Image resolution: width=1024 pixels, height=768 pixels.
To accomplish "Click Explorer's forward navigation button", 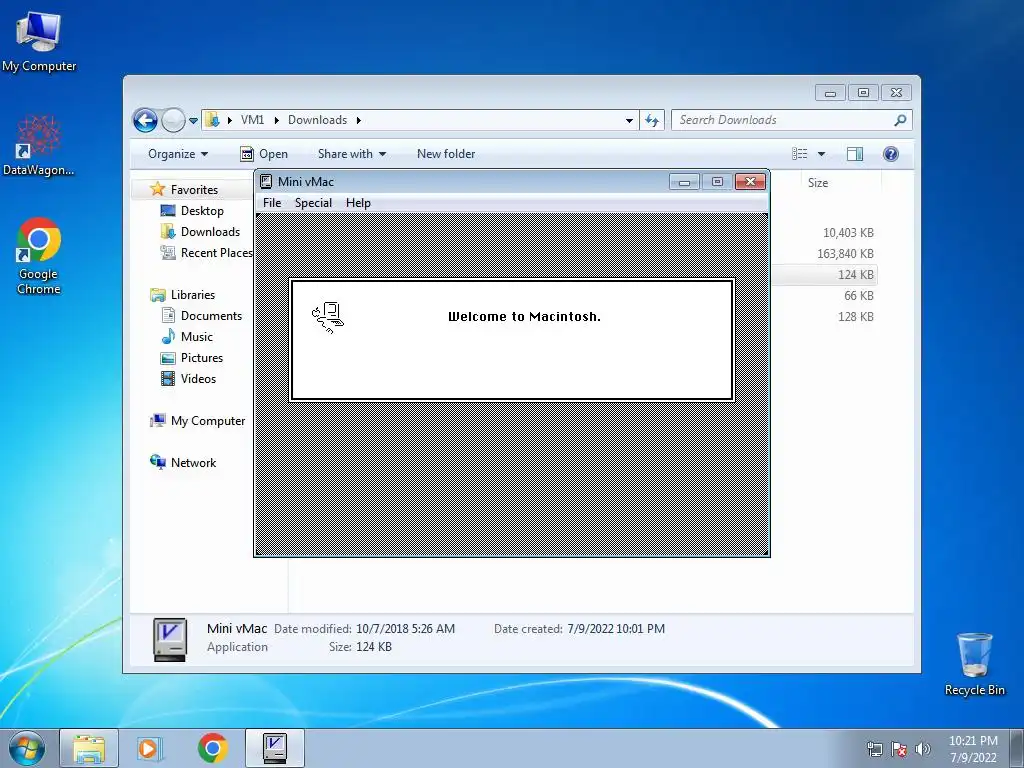I will (173, 120).
